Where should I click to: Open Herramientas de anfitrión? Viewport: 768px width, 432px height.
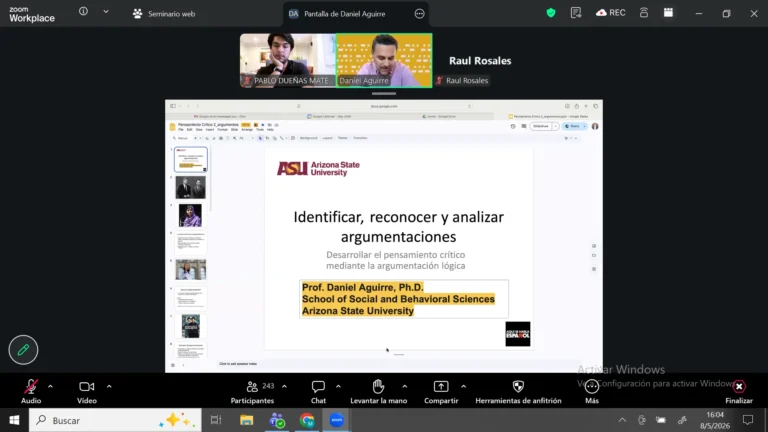518,391
